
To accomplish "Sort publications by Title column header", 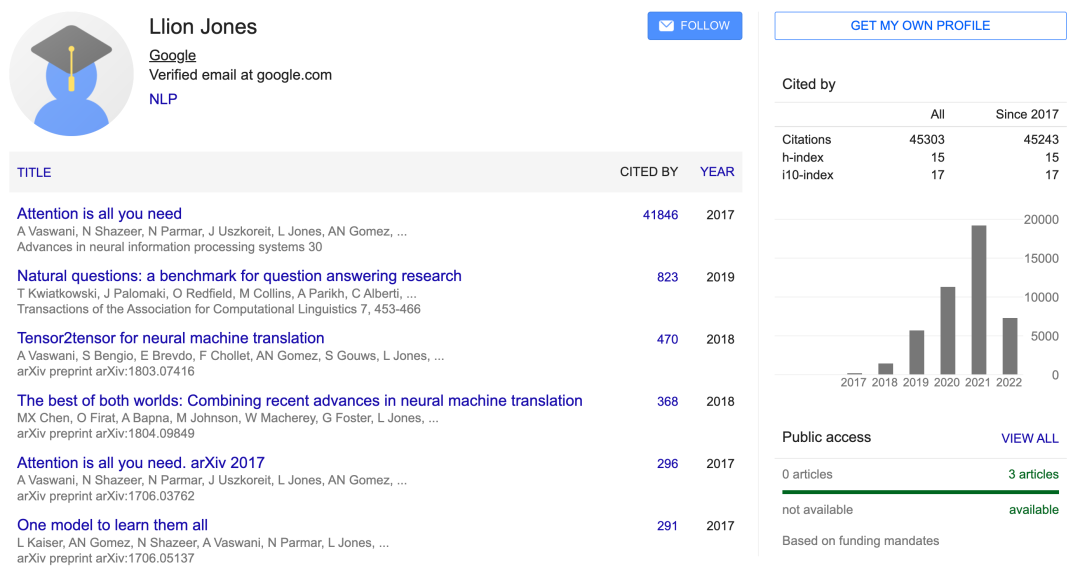I will click(x=34, y=172).
